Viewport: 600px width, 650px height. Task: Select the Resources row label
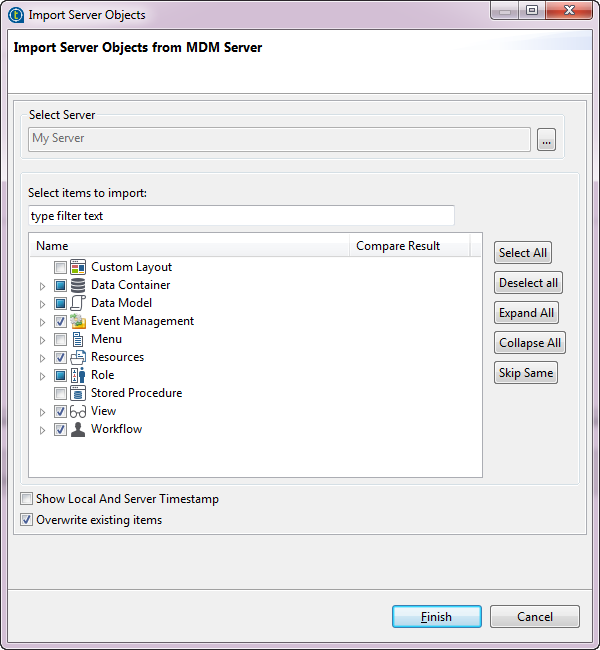click(x=117, y=357)
